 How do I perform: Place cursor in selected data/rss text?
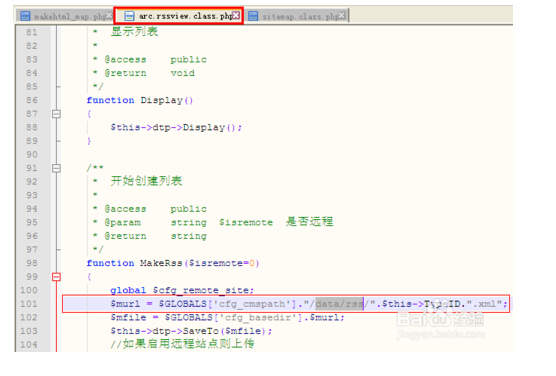pos(339,304)
